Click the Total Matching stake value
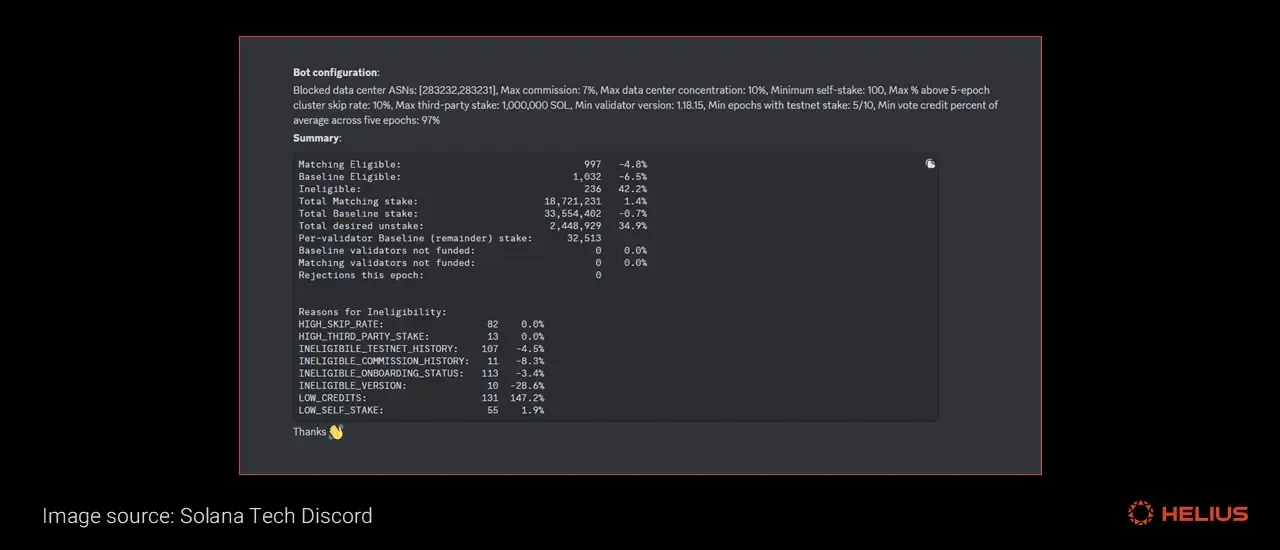Screen dimensions: 1280x550 [x=573, y=202]
